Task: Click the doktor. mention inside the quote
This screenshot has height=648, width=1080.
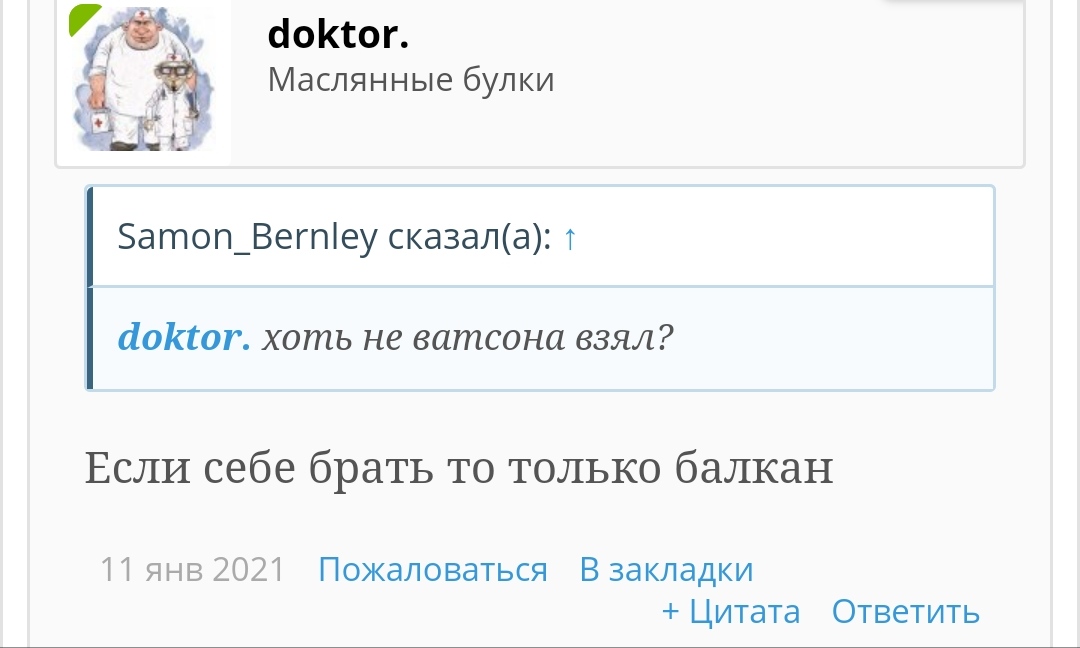Action: pyautogui.click(x=183, y=338)
